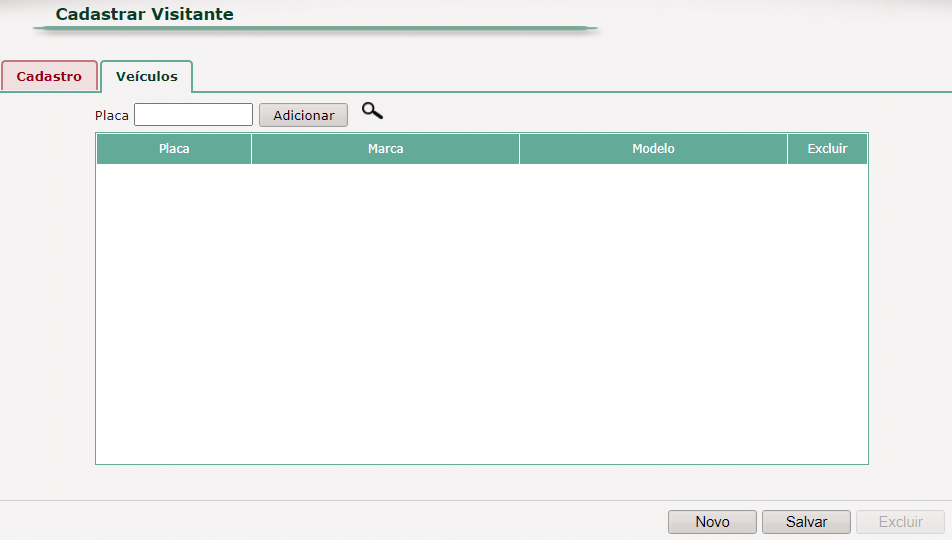Focus the Placa text field
The image size is (952, 540).
click(x=193, y=115)
